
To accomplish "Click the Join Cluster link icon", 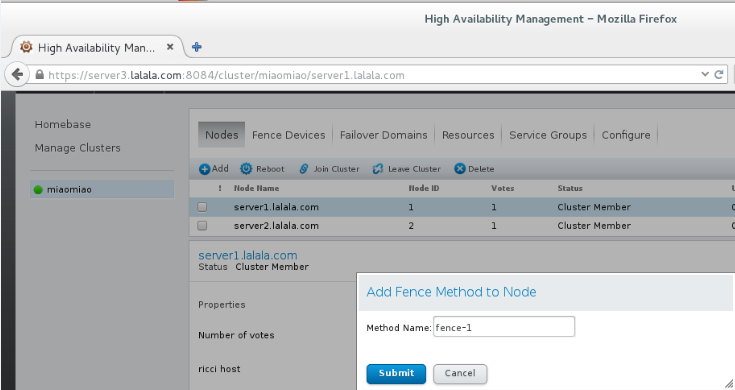I will (304, 169).
